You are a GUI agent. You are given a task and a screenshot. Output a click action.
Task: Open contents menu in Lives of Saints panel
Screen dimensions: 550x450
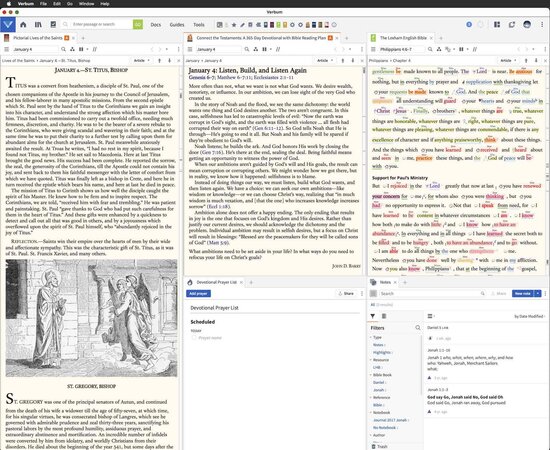6,49
